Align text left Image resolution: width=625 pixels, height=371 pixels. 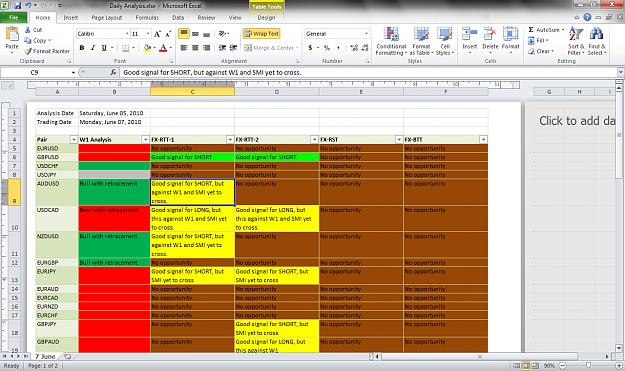(x=184, y=48)
